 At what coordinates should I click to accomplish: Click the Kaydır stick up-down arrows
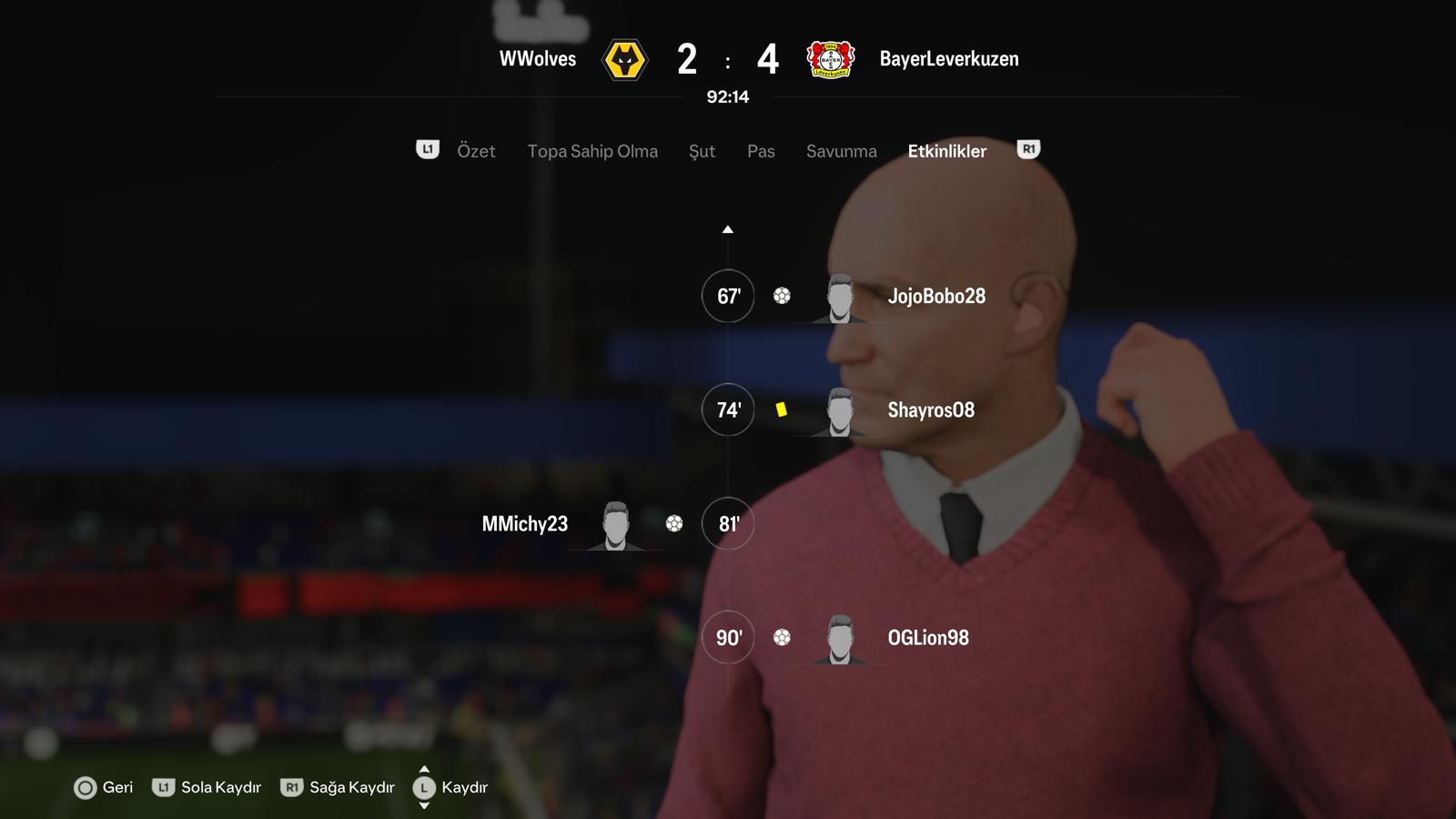coord(424,787)
